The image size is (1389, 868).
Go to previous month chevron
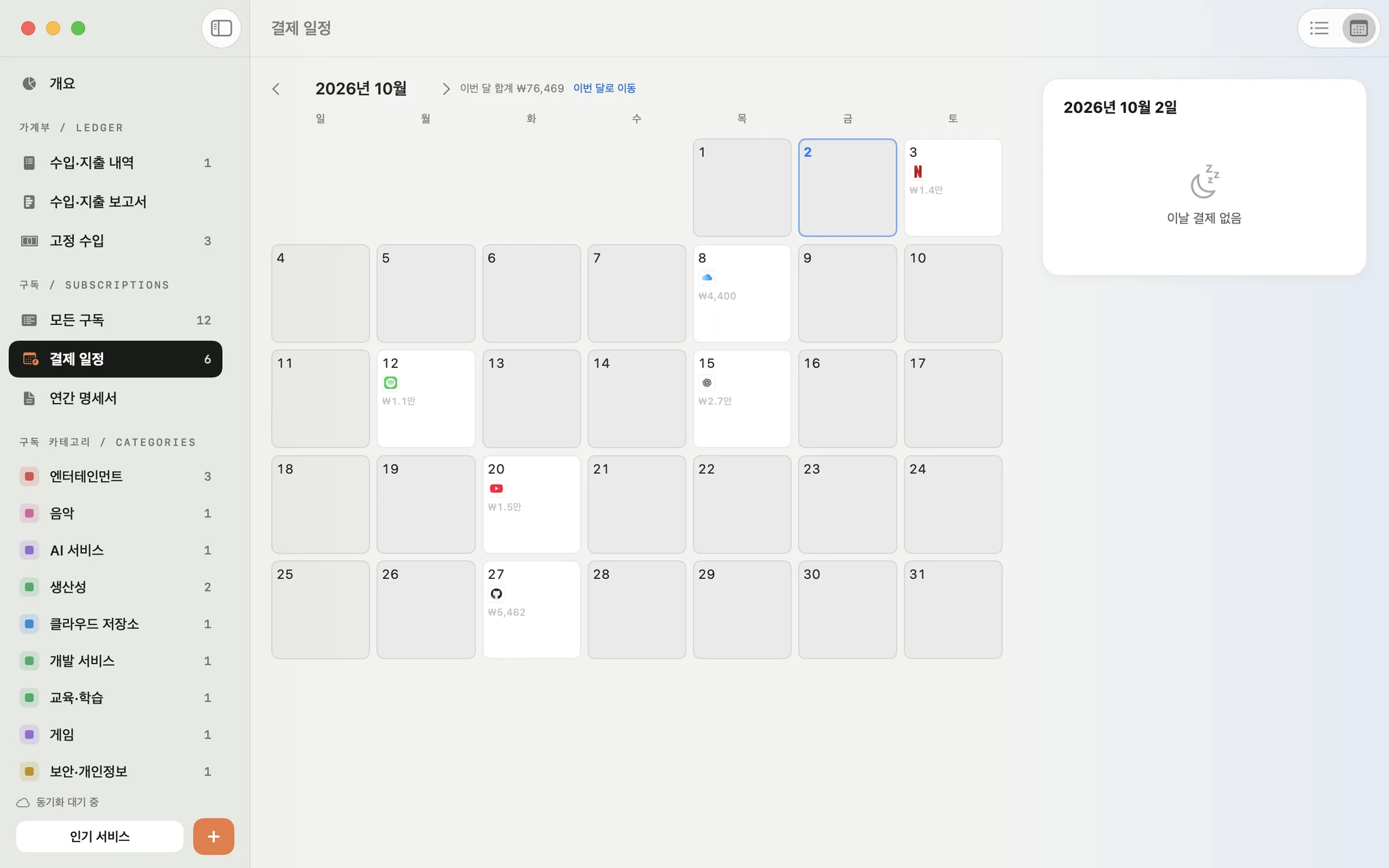(276, 88)
